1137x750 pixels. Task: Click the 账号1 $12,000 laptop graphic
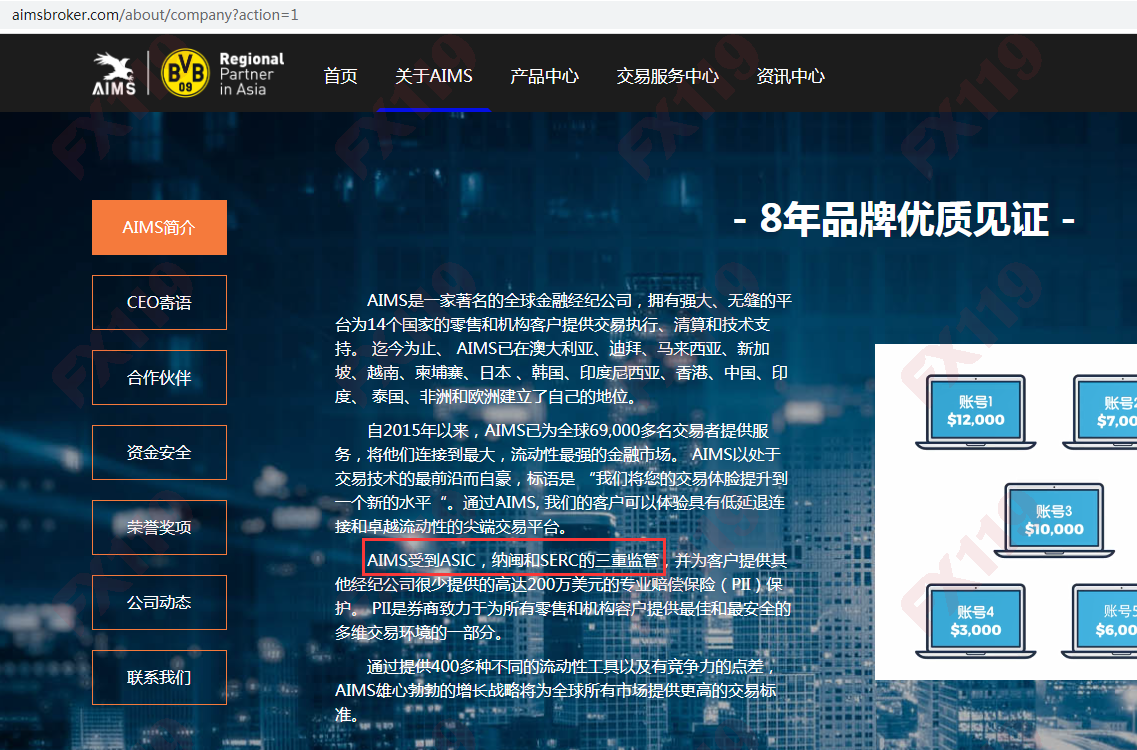click(x=975, y=412)
